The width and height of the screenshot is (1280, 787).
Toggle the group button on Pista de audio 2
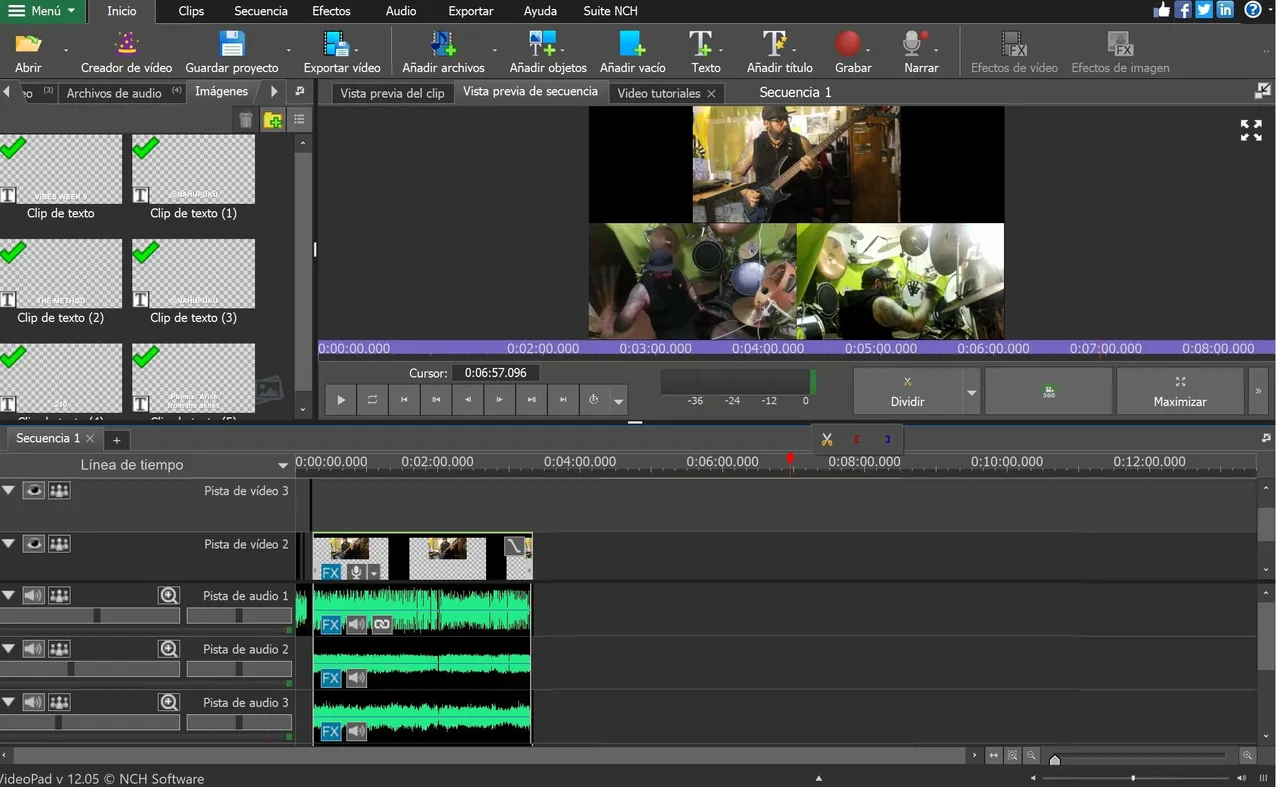tap(59, 649)
